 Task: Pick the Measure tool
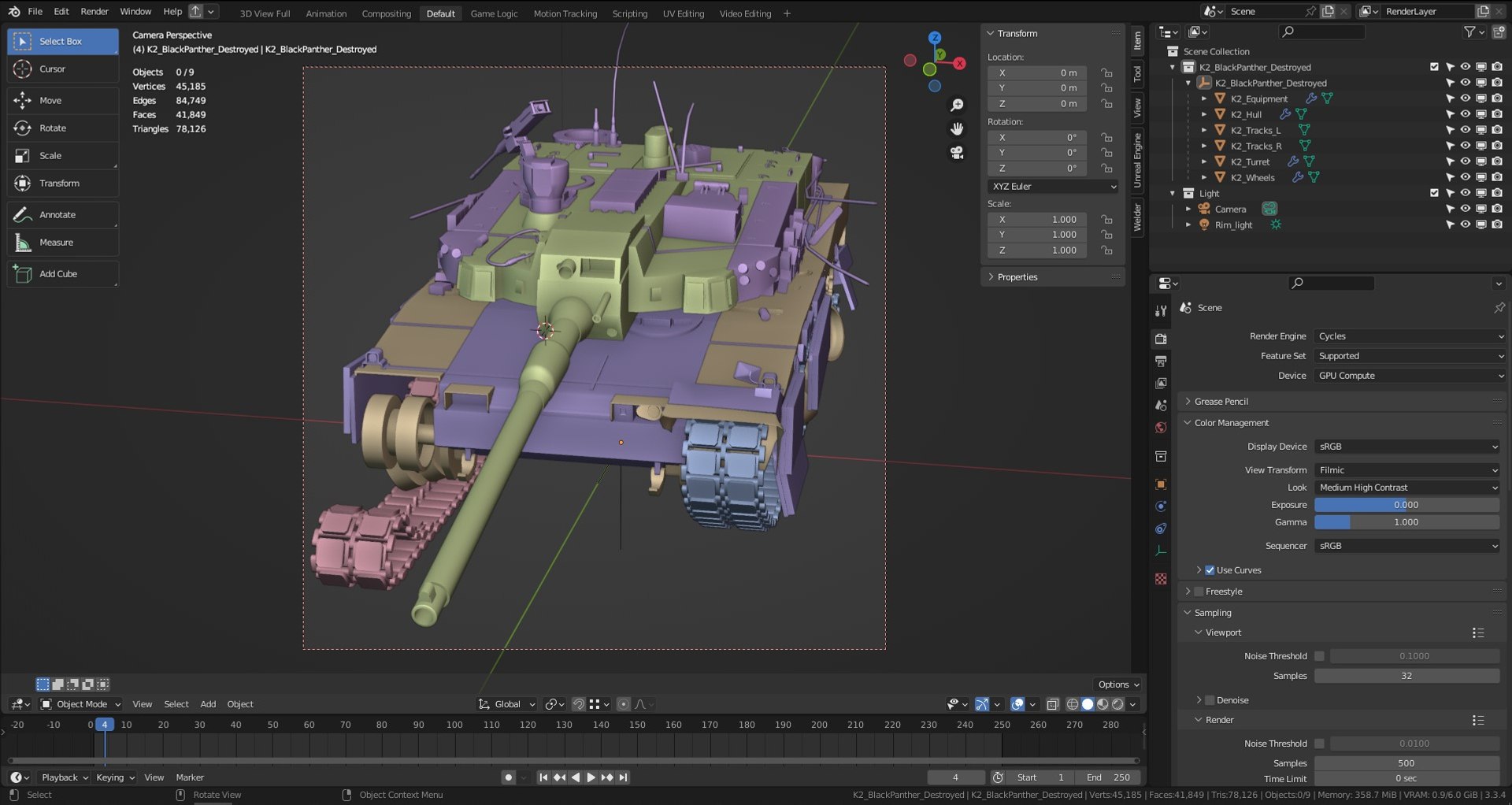point(63,243)
